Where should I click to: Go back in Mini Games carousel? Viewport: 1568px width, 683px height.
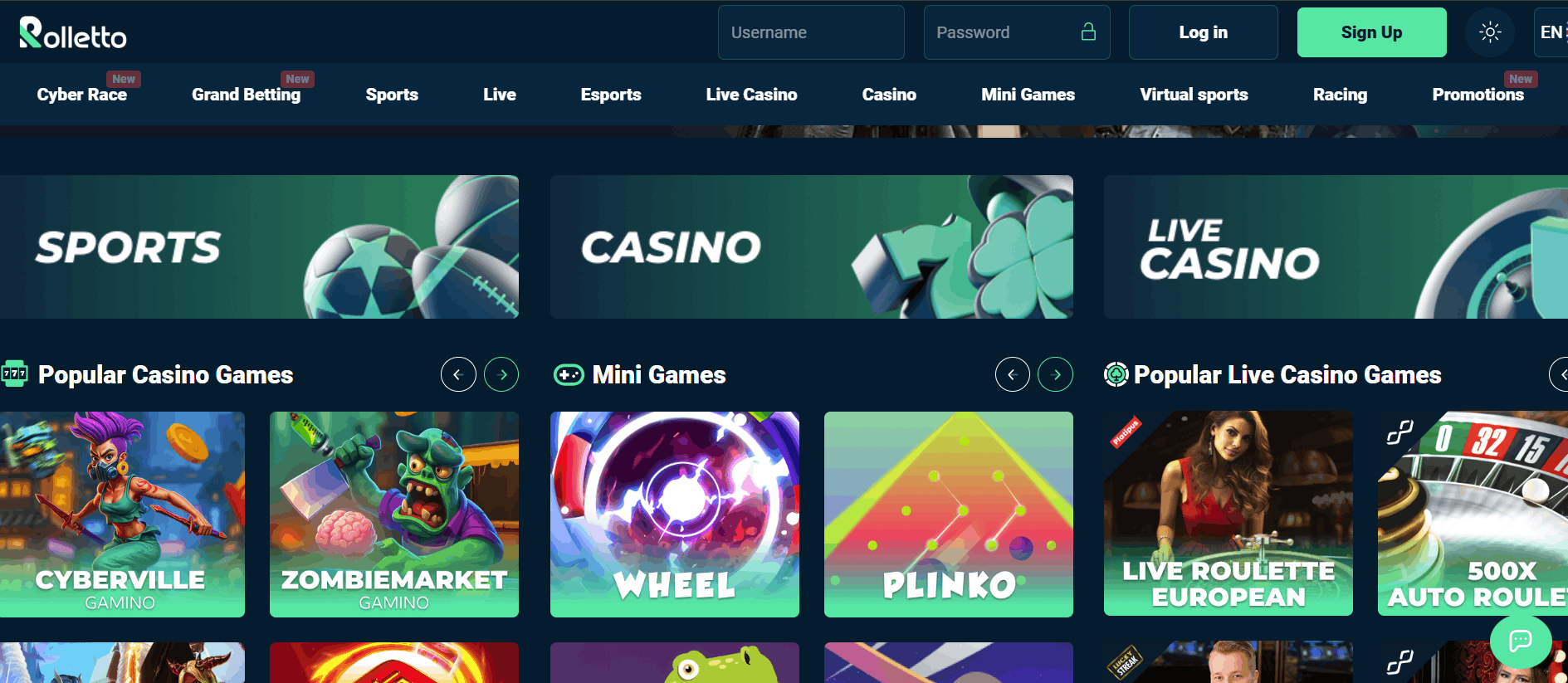(1013, 374)
